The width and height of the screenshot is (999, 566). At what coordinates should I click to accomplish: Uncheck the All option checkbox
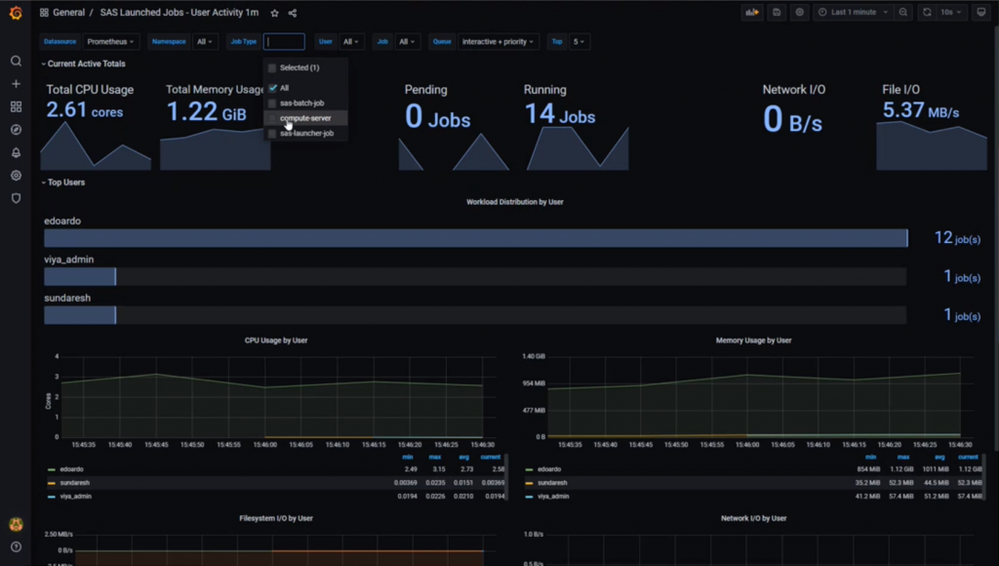click(273, 88)
